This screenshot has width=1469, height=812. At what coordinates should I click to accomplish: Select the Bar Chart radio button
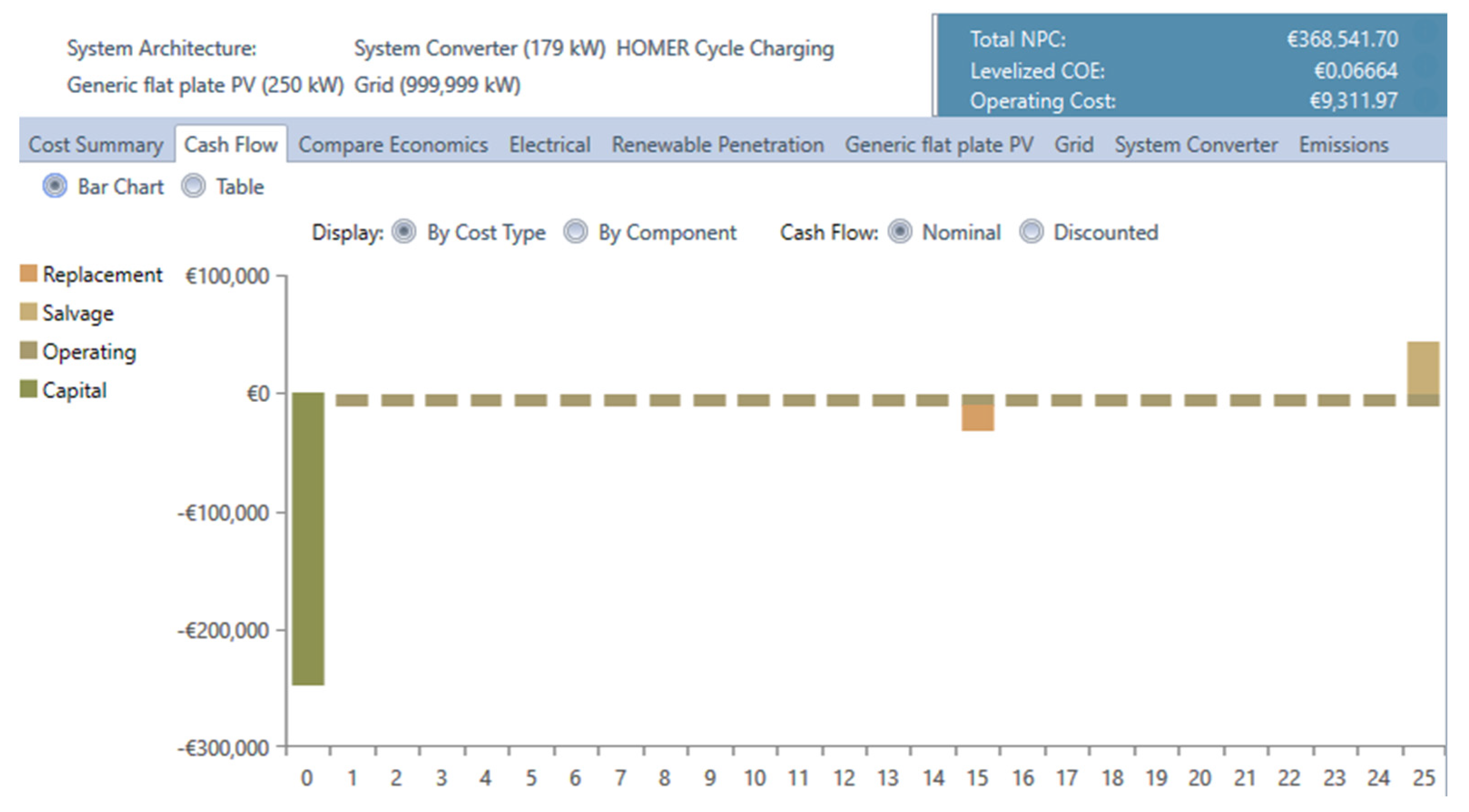[x=55, y=186]
